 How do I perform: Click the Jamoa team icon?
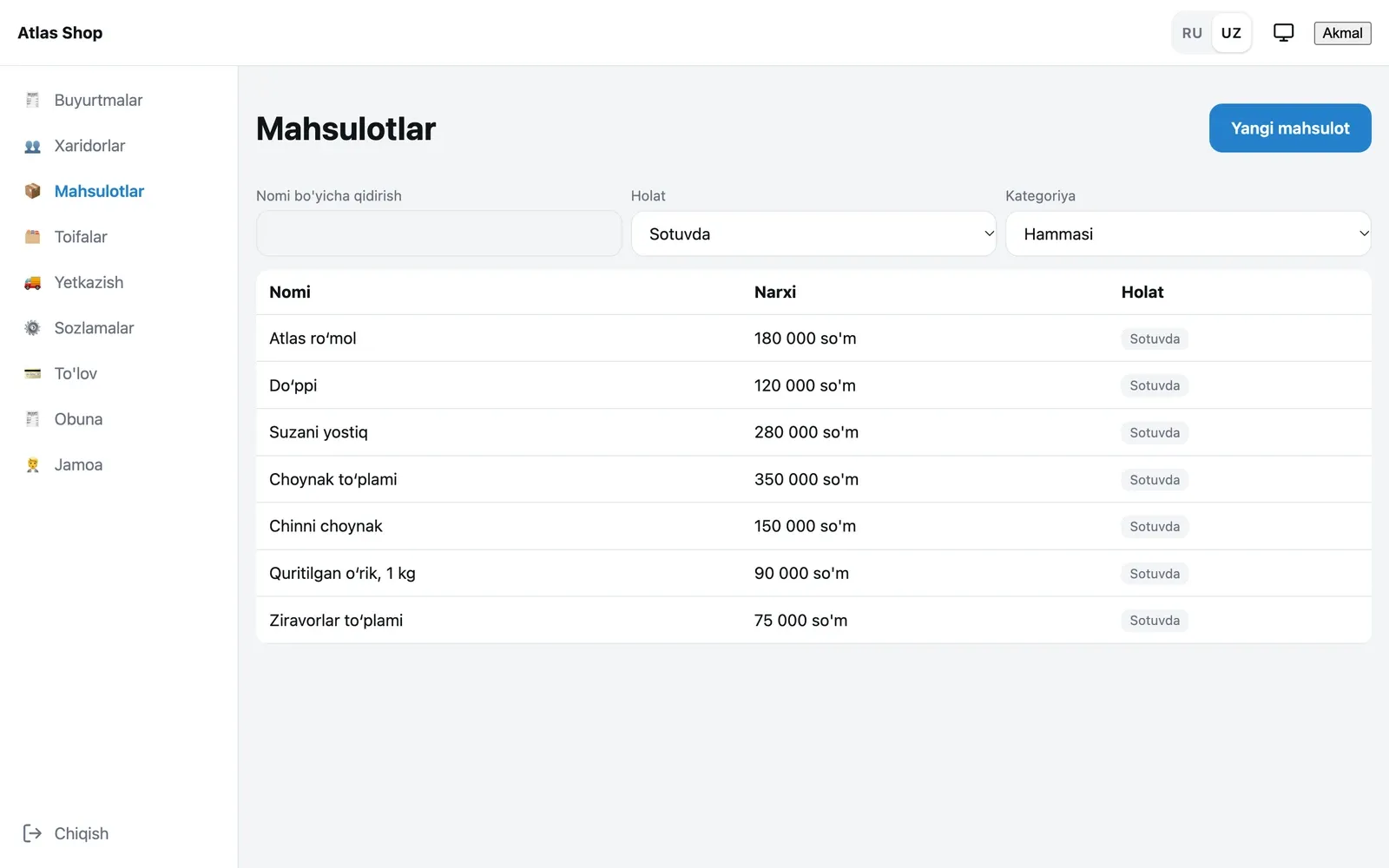[32, 464]
